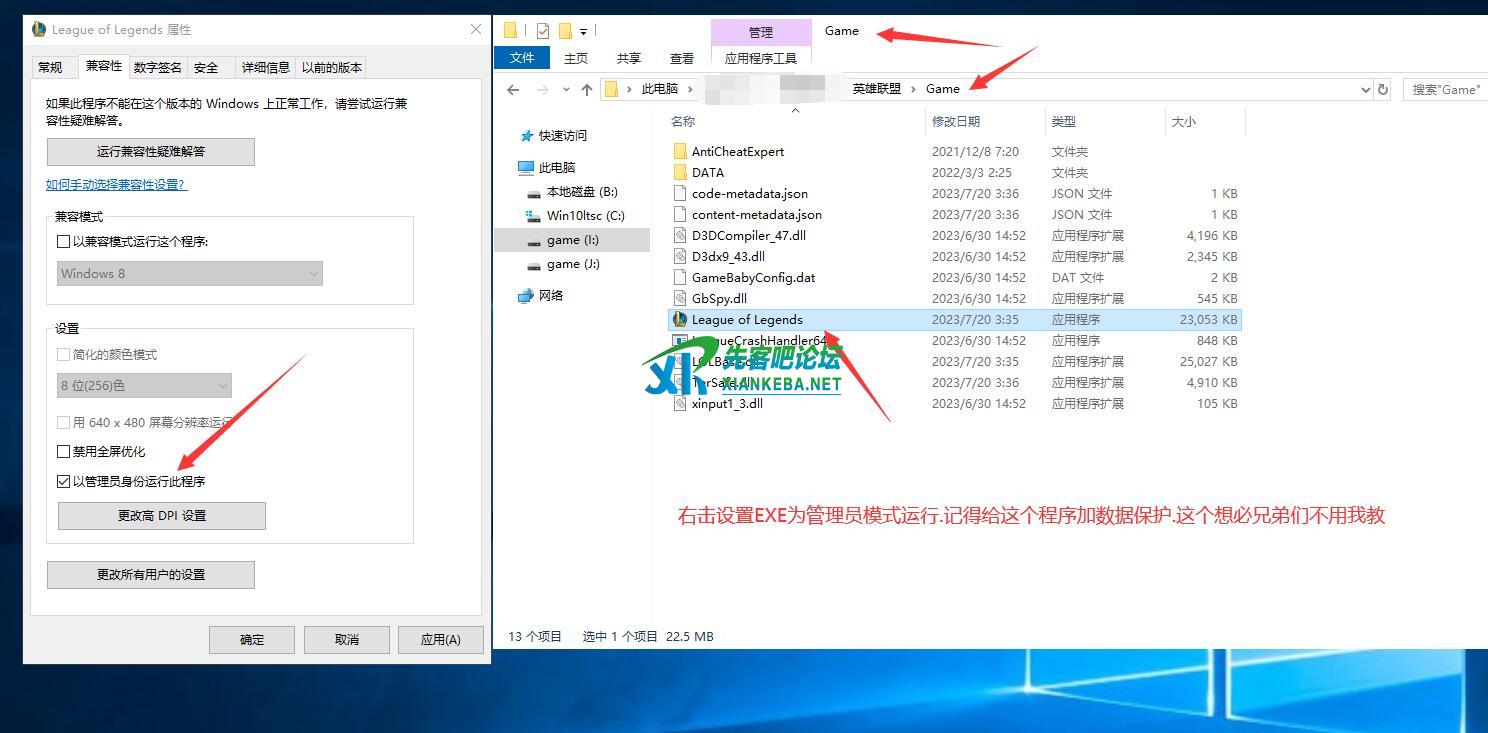Image resolution: width=1488 pixels, height=733 pixels.
Task: Click the 更改高 DPI 设置 button
Action: [162, 516]
